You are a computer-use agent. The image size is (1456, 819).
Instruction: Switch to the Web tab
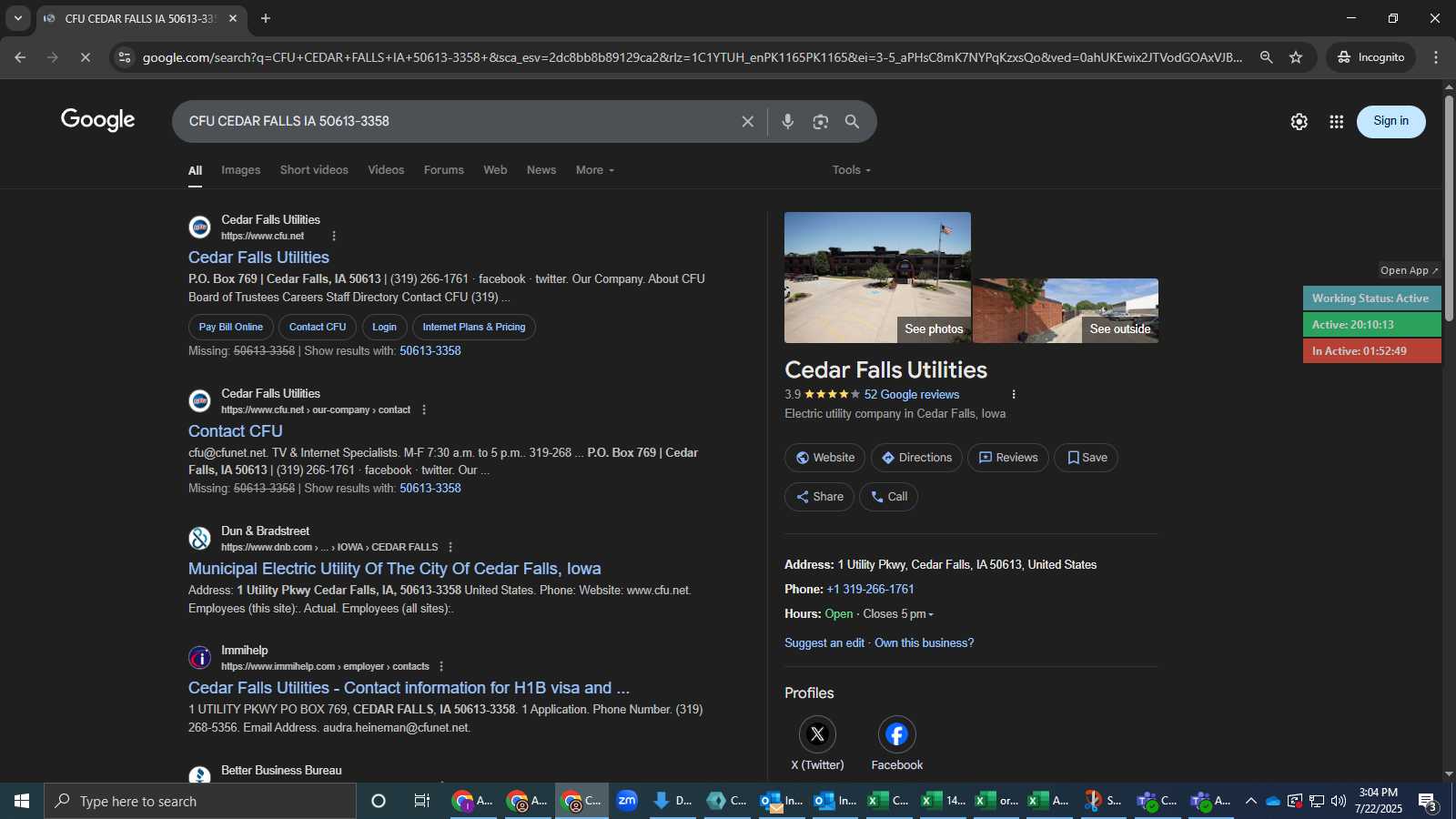pos(495,170)
